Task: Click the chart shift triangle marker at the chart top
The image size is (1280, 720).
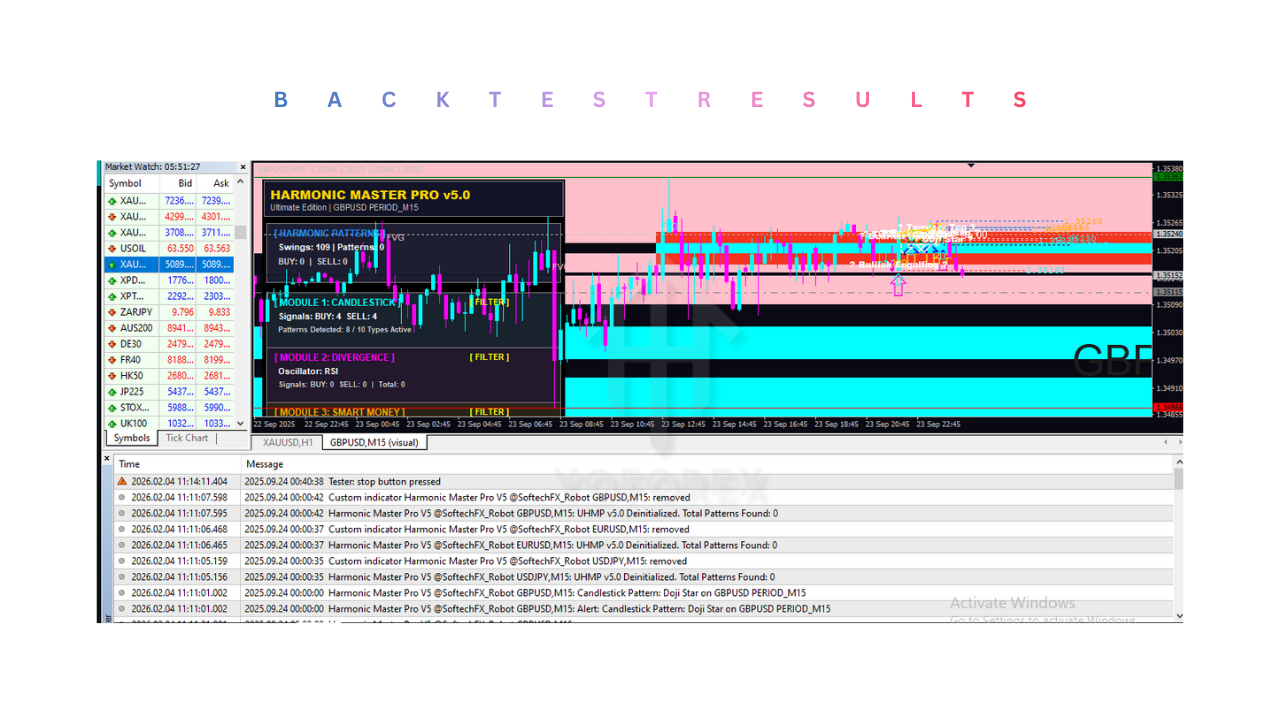Action: pos(970,165)
